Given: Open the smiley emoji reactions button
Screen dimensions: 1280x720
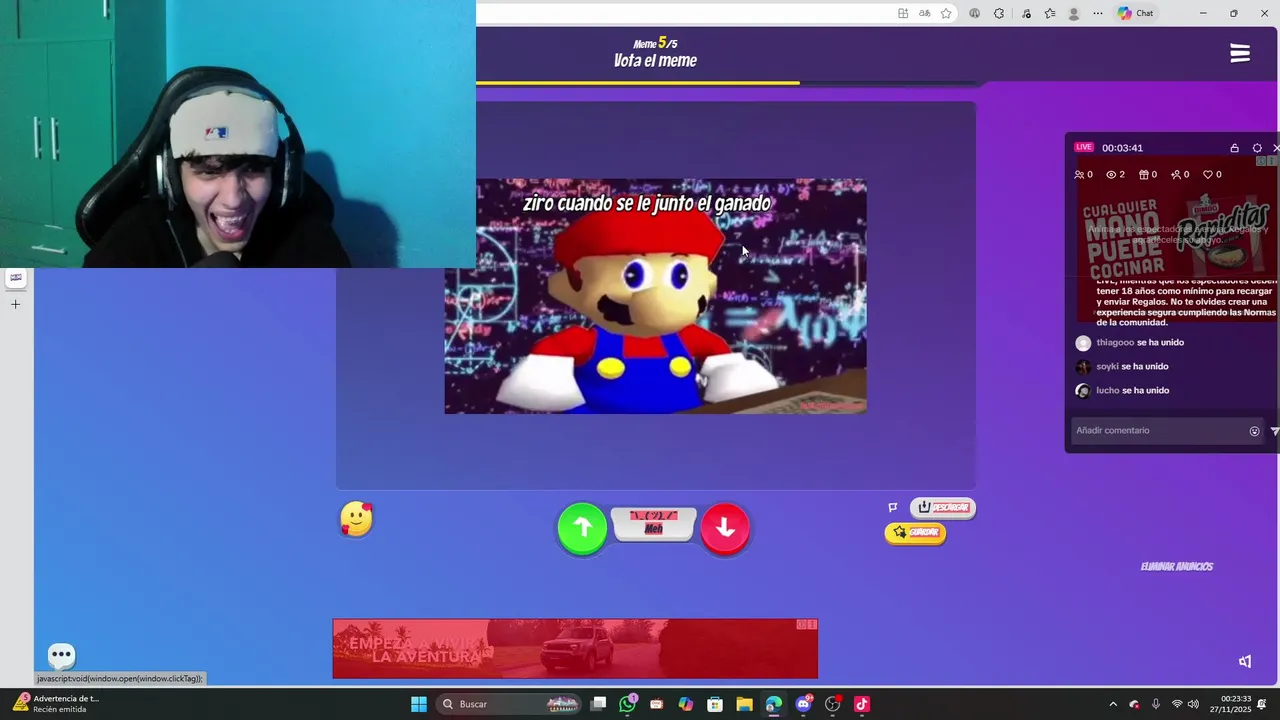Looking at the screenshot, I should pos(356,519).
